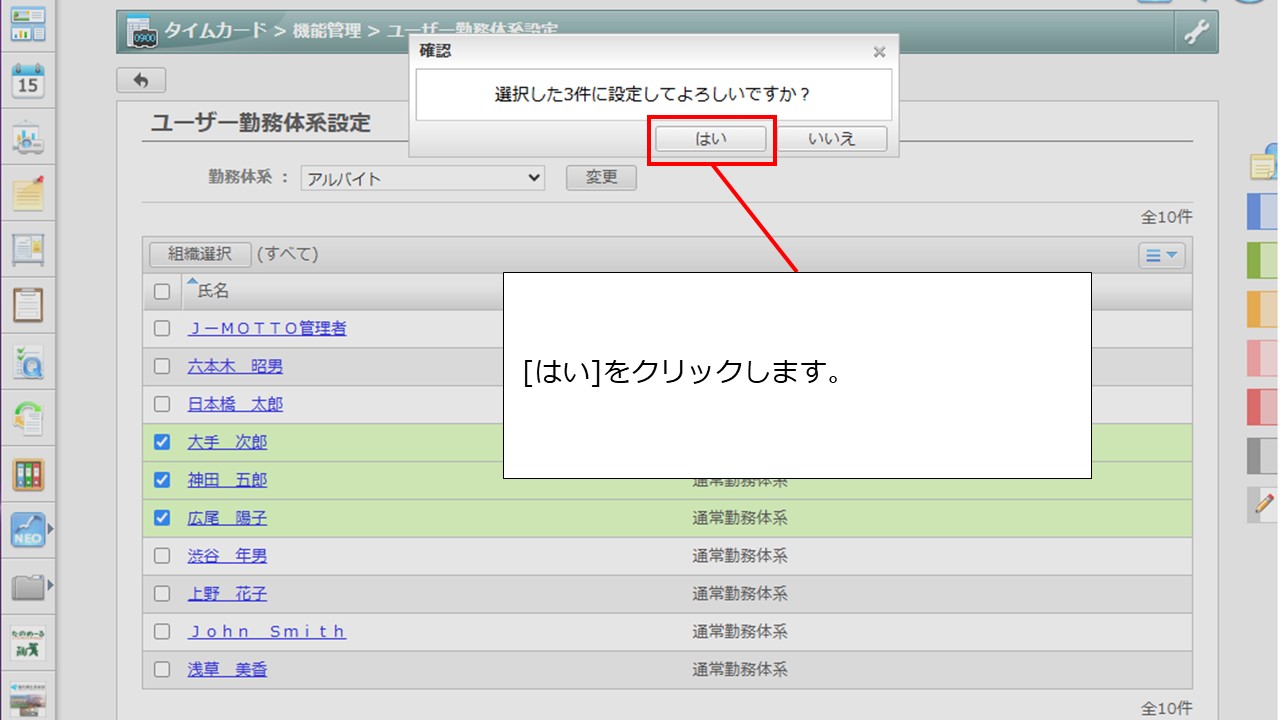
Task: Open the clipboard icon in left sidebar
Action: [x=28, y=304]
